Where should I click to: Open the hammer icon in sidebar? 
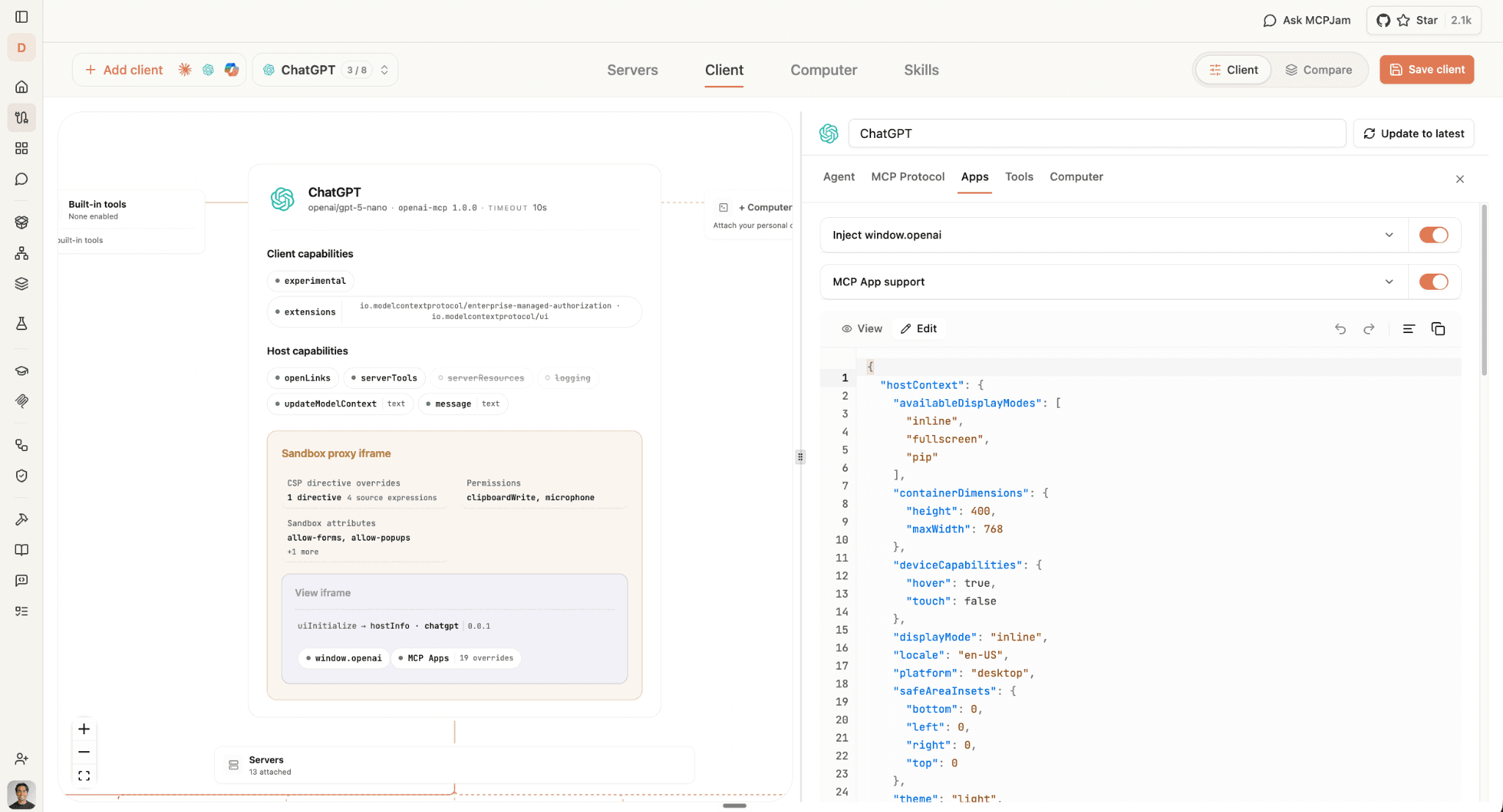click(x=21, y=519)
